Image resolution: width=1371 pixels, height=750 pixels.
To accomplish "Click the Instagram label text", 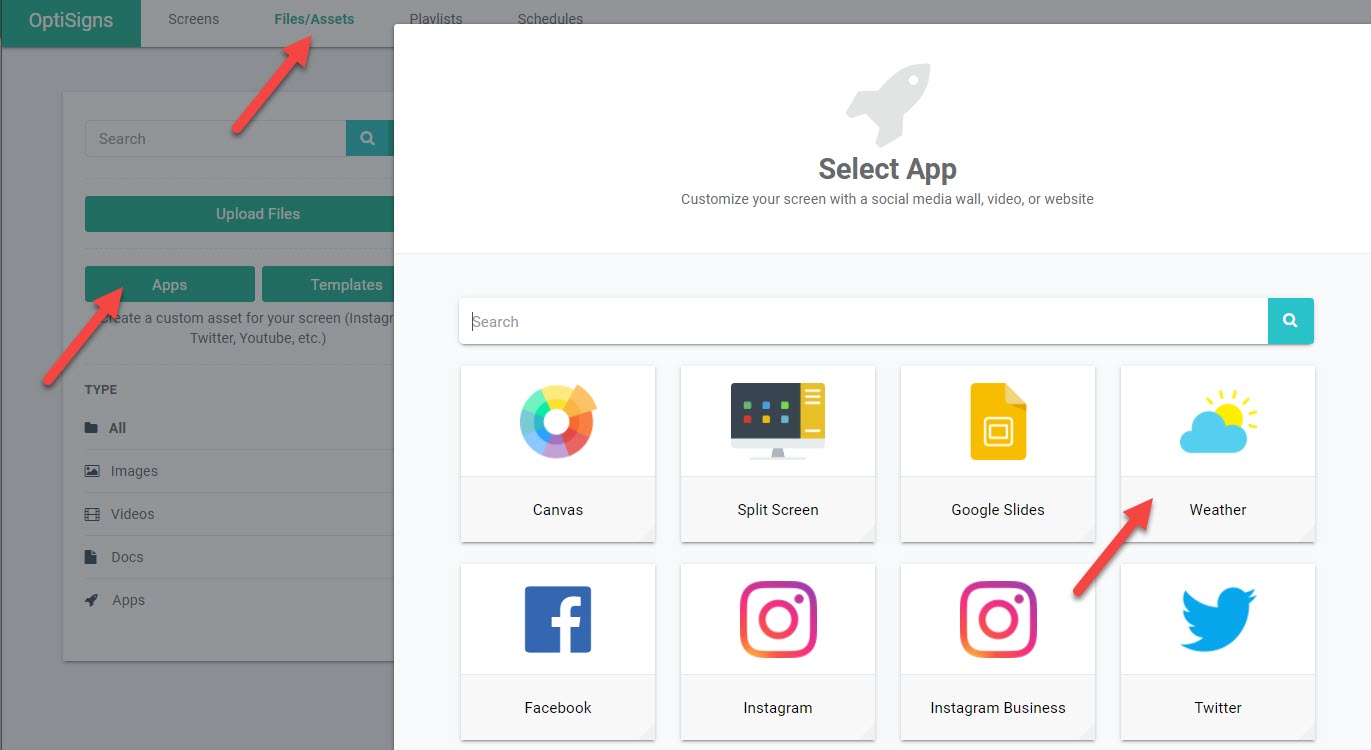I will pyautogui.click(x=778, y=707).
